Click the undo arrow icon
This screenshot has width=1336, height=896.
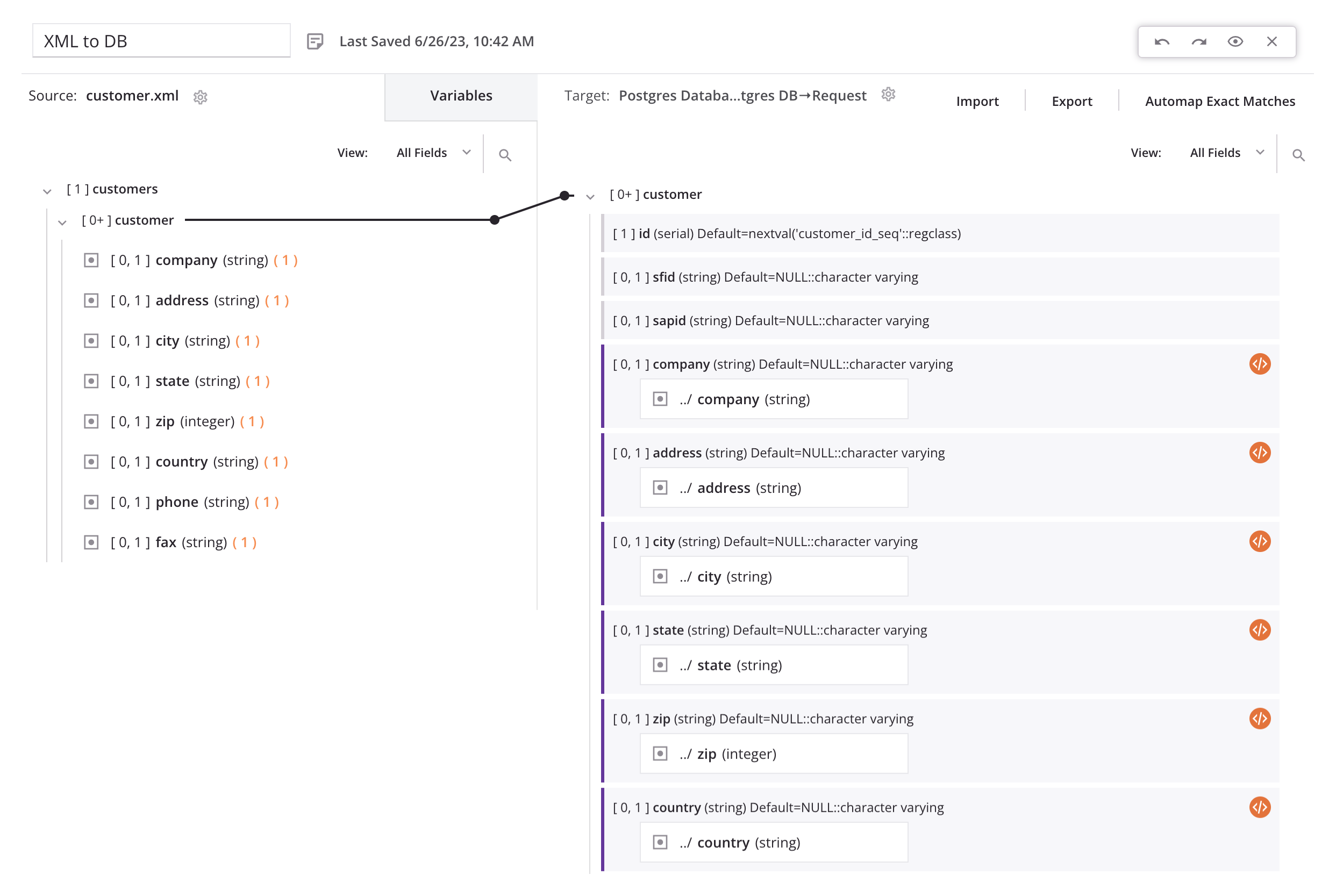click(x=1161, y=42)
